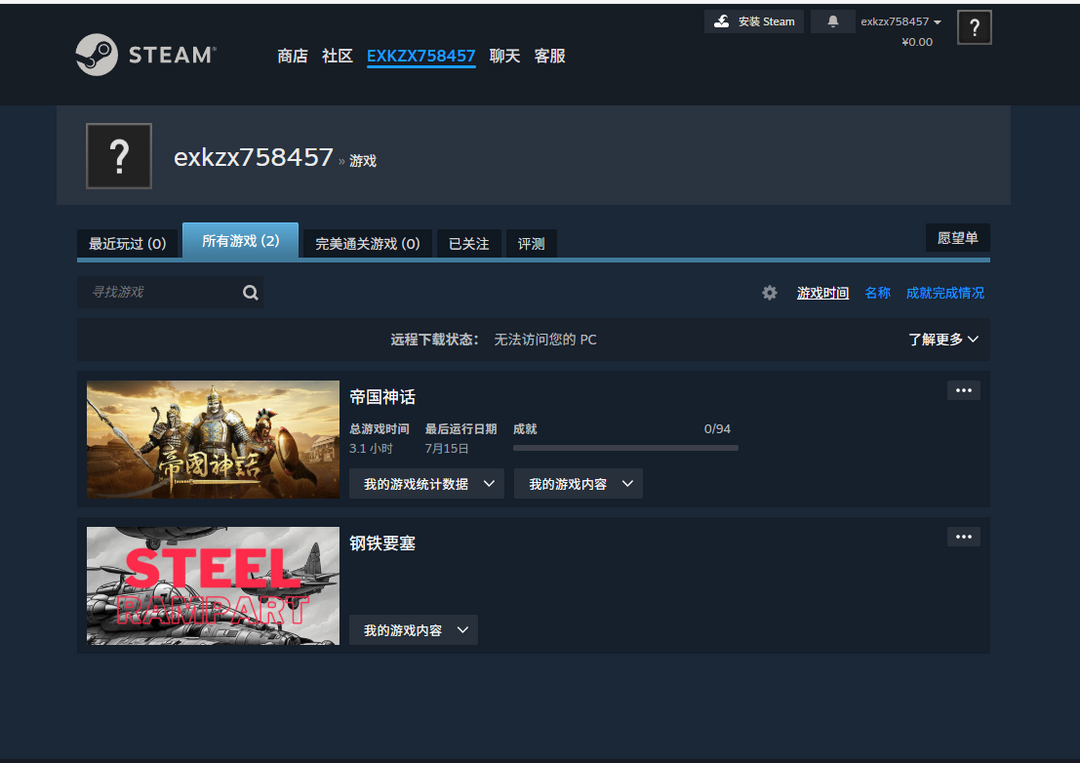Open the exkzx758457 account dropdown
The width and height of the screenshot is (1080, 763).
(901, 22)
